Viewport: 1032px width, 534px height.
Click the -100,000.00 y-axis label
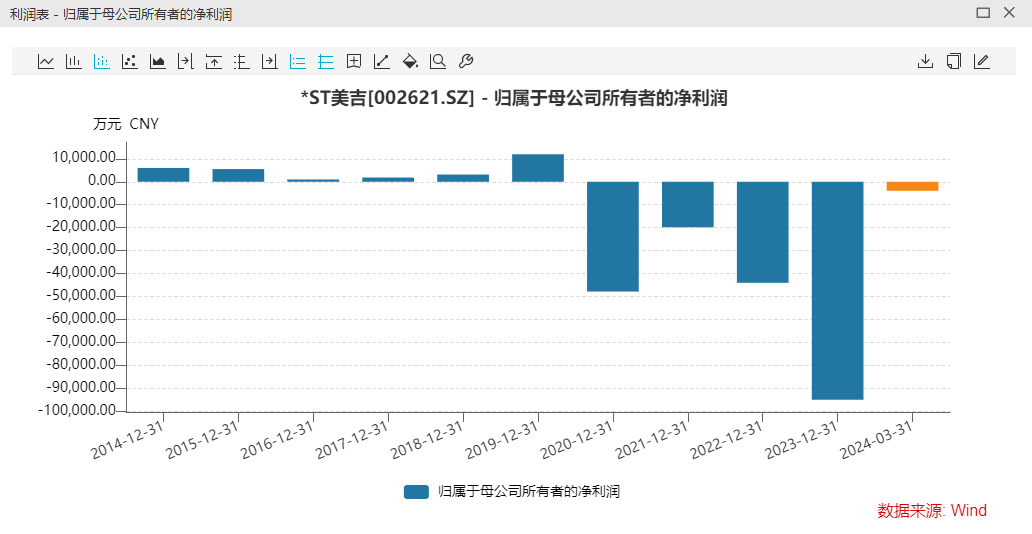coord(78,410)
